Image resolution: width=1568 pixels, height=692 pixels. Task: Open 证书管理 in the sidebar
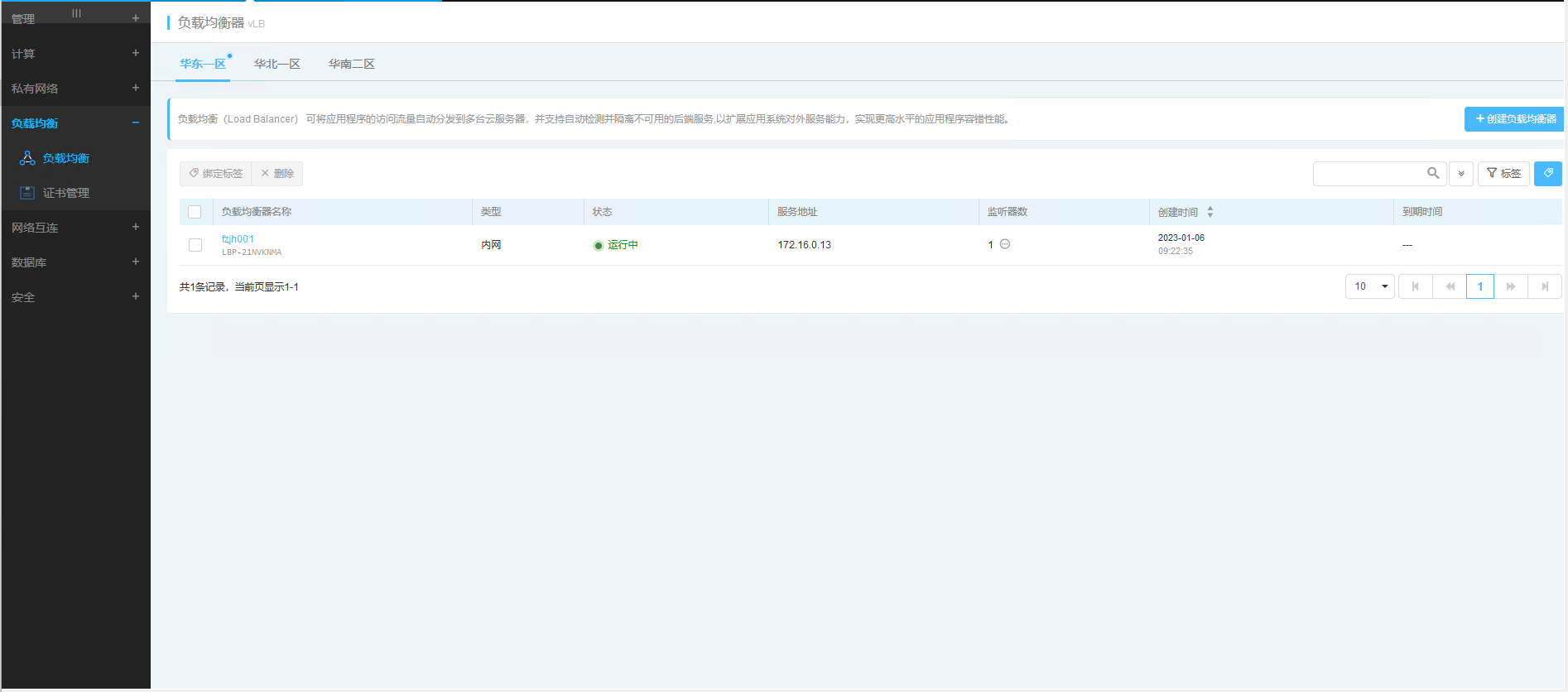click(66, 193)
